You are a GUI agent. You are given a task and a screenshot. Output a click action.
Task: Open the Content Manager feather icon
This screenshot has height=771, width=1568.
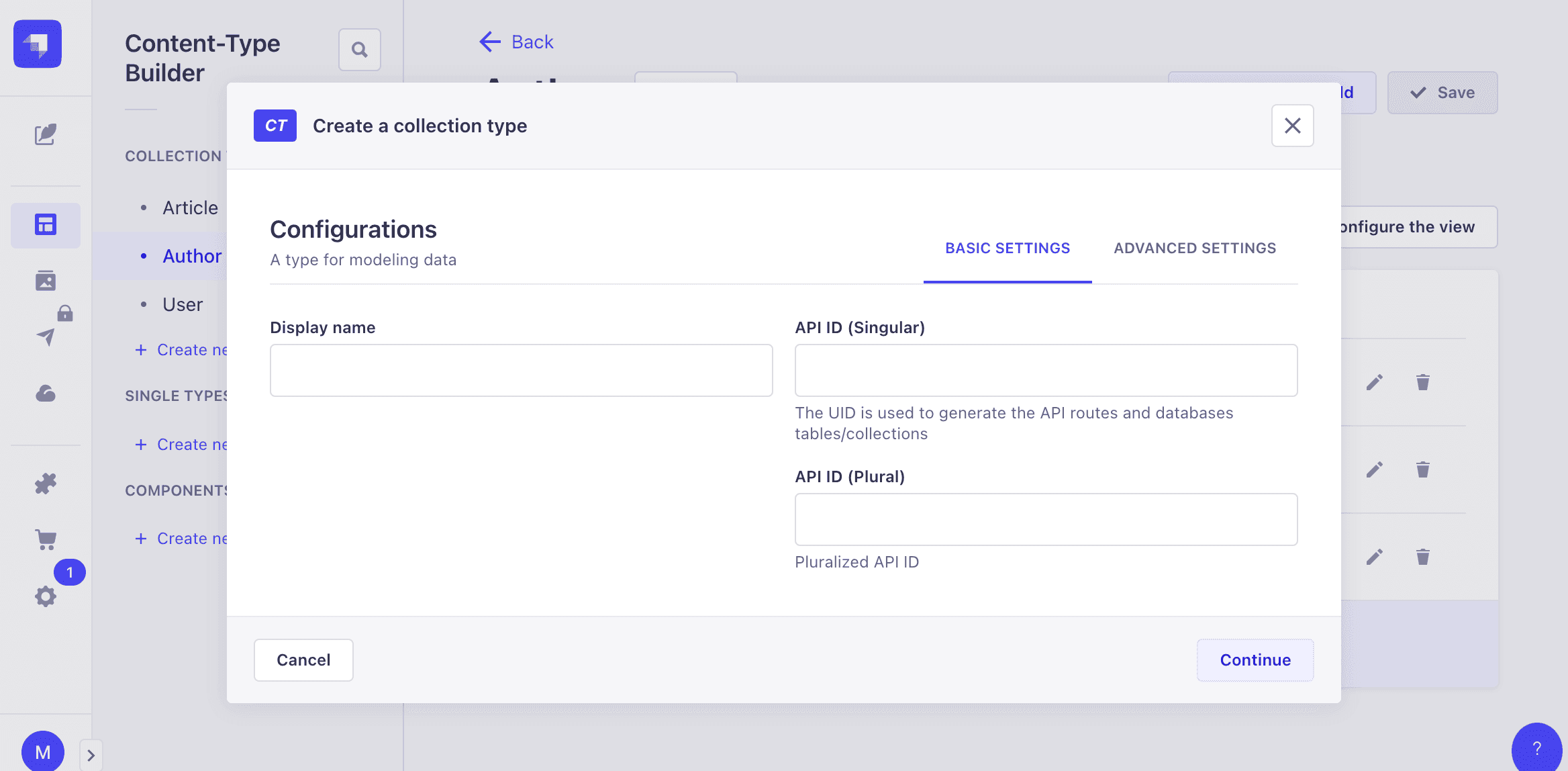click(46, 134)
